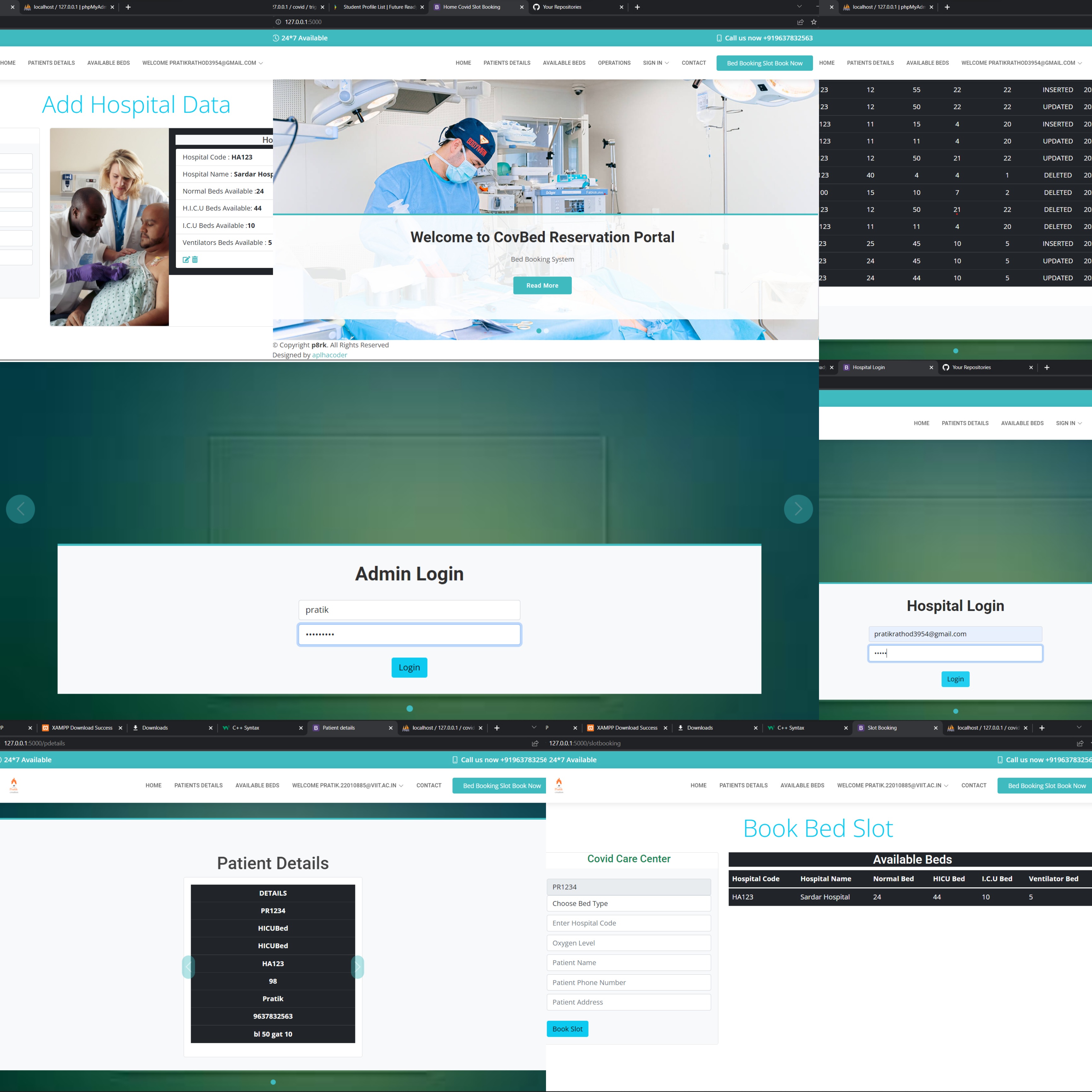
Task: Click the trash icon on the HA123 hospital card
Action: (x=195, y=259)
